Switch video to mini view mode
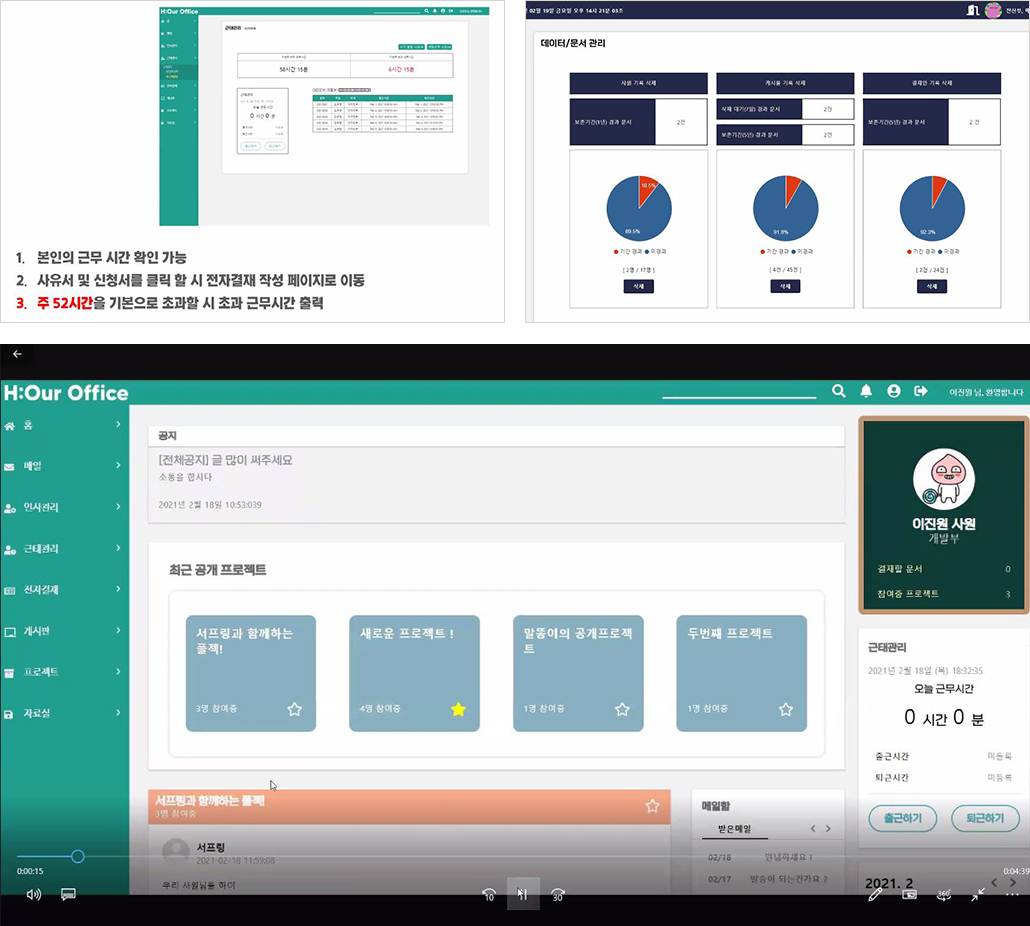The image size is (1030, 926). coord(909,894)
